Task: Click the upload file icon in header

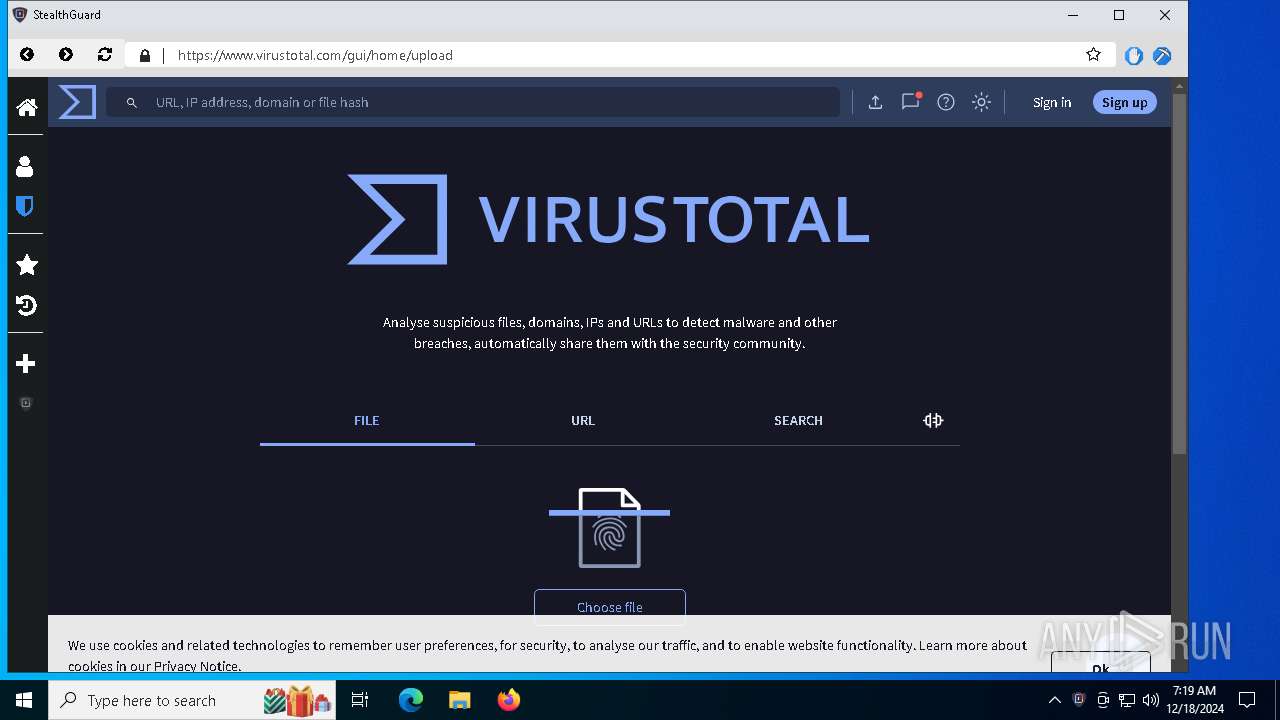Action: pyautogui.click(x=875, y=102)
